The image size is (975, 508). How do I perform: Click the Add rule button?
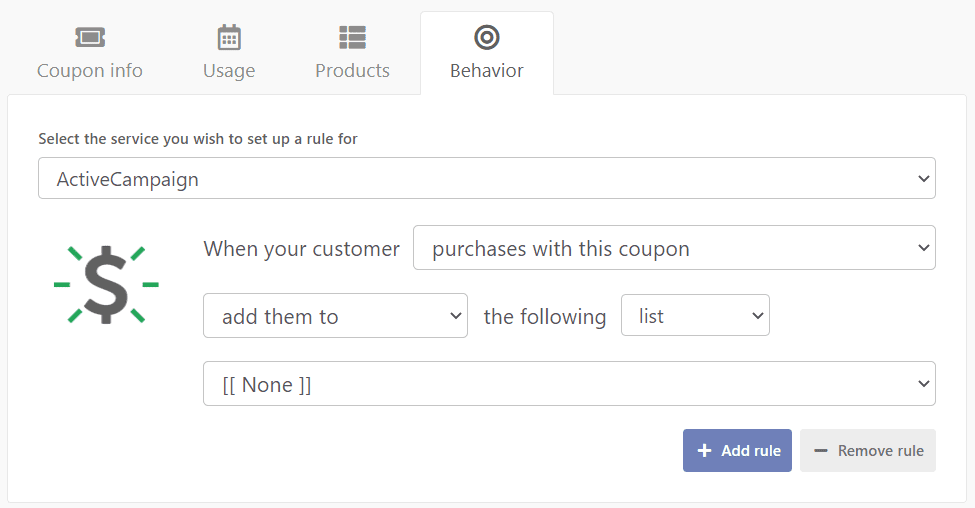point(737,450)
